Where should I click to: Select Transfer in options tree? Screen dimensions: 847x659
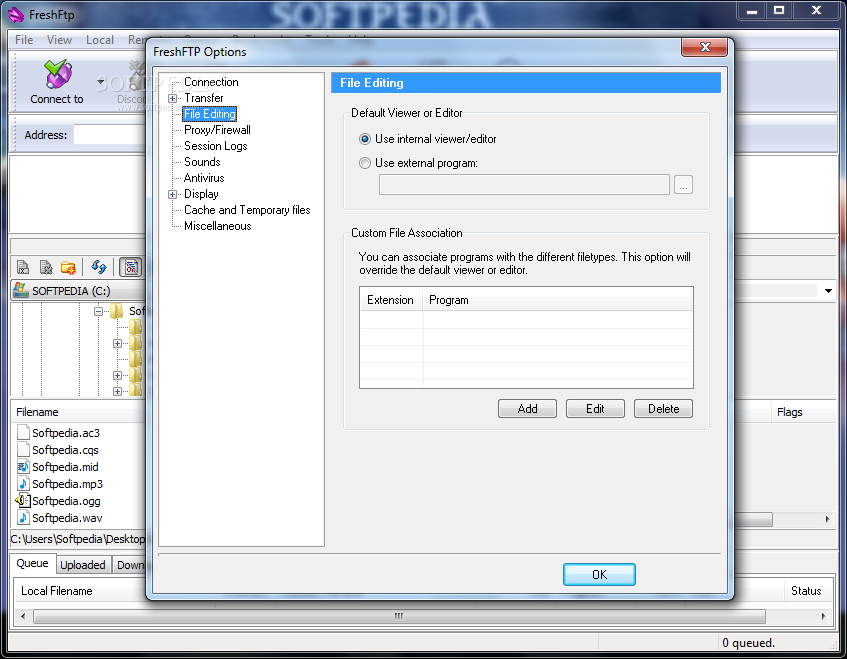pyautogui.click(x=204, y=98)
